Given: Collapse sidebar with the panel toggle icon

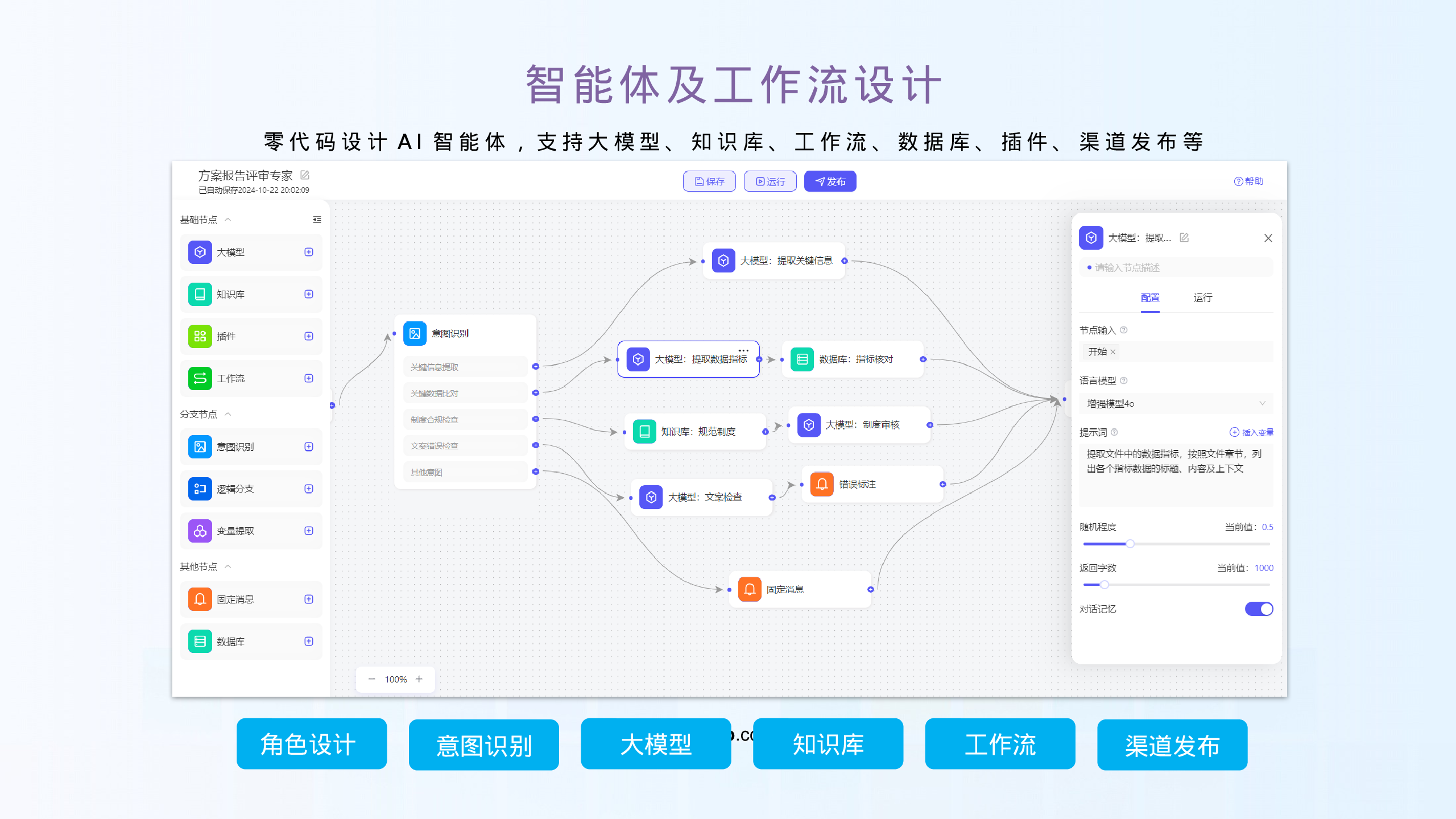Looking at the screenshot, I should 317,220.
